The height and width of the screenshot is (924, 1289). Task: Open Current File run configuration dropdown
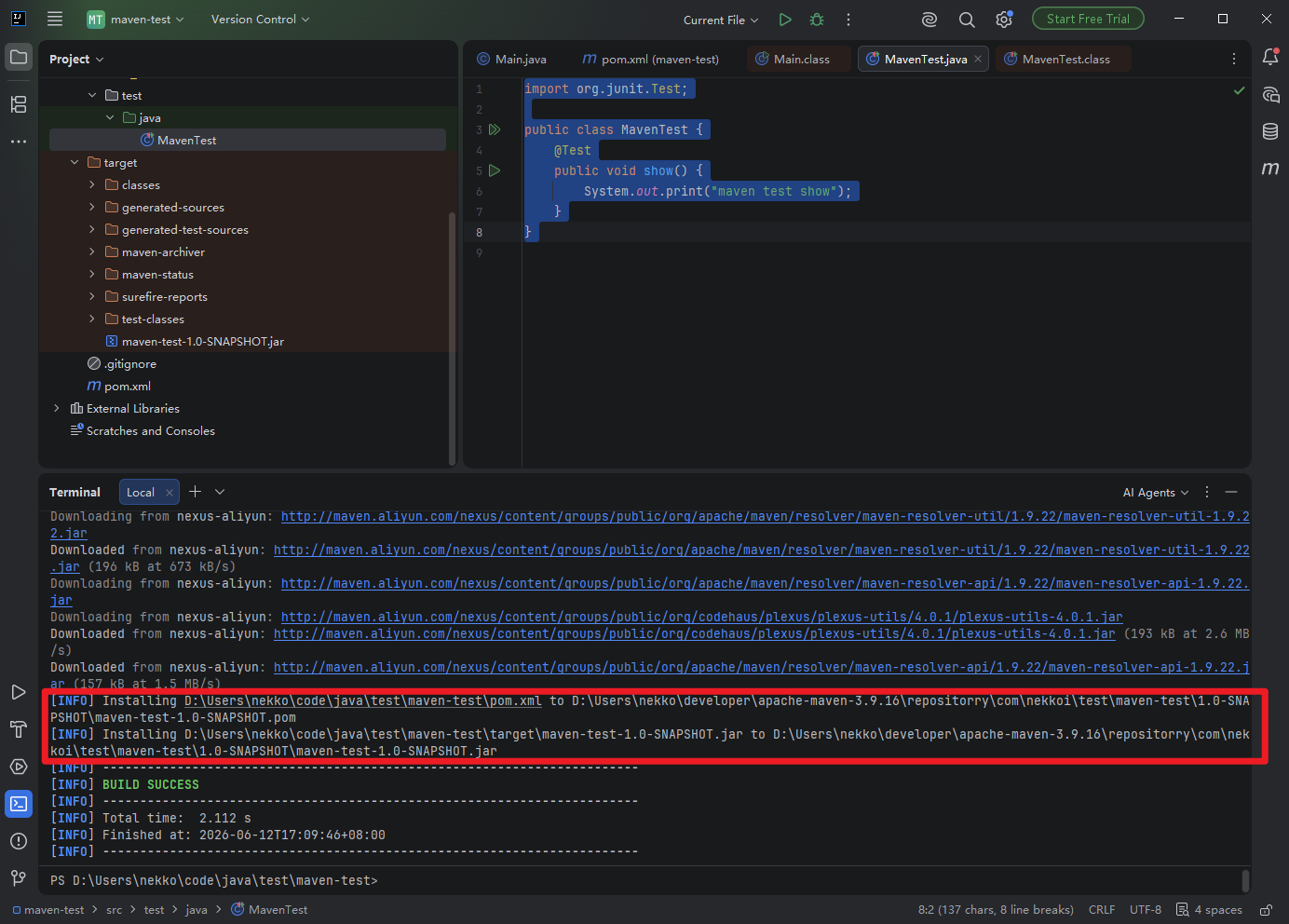[721, 20]
